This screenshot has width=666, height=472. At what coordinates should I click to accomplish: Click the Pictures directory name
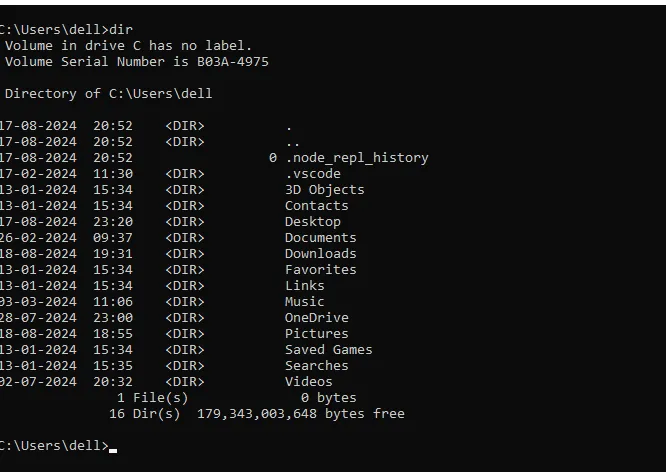click(x=316, y=334)
